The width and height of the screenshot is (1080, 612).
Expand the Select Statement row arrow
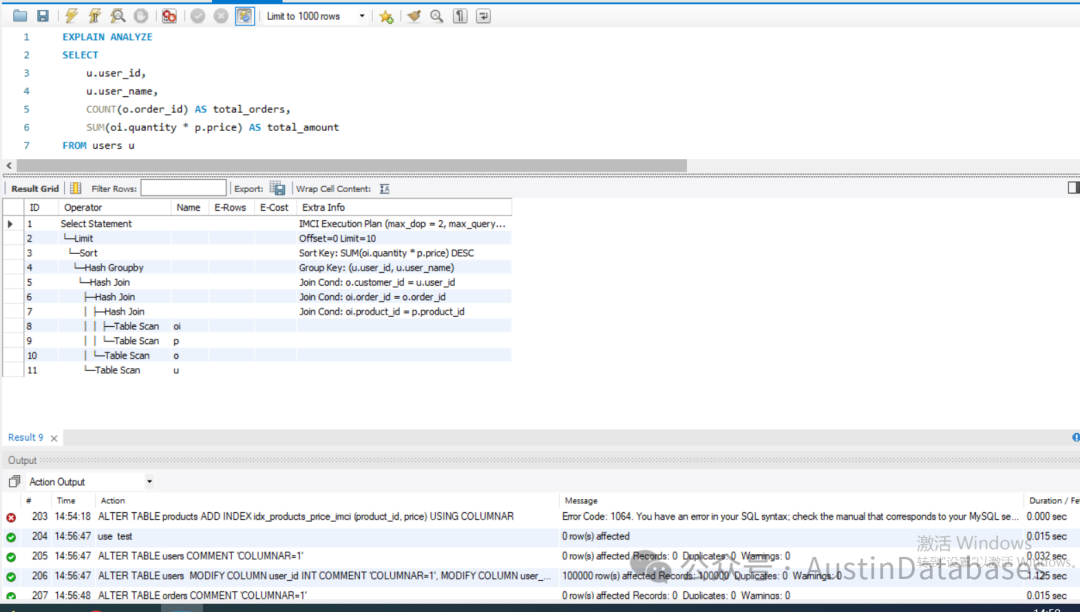(10, 224)
